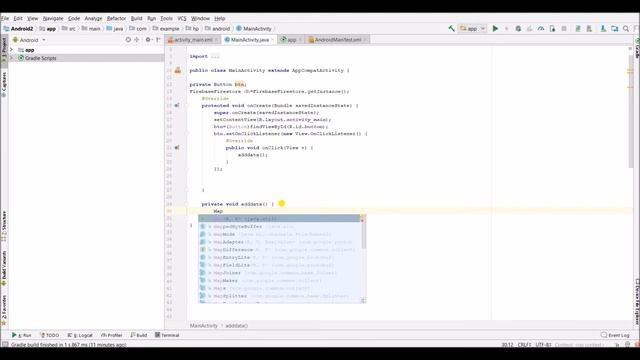Open the Android profiler gauge icon
This screenshot has width=640, height=360.
pos(541,29)
